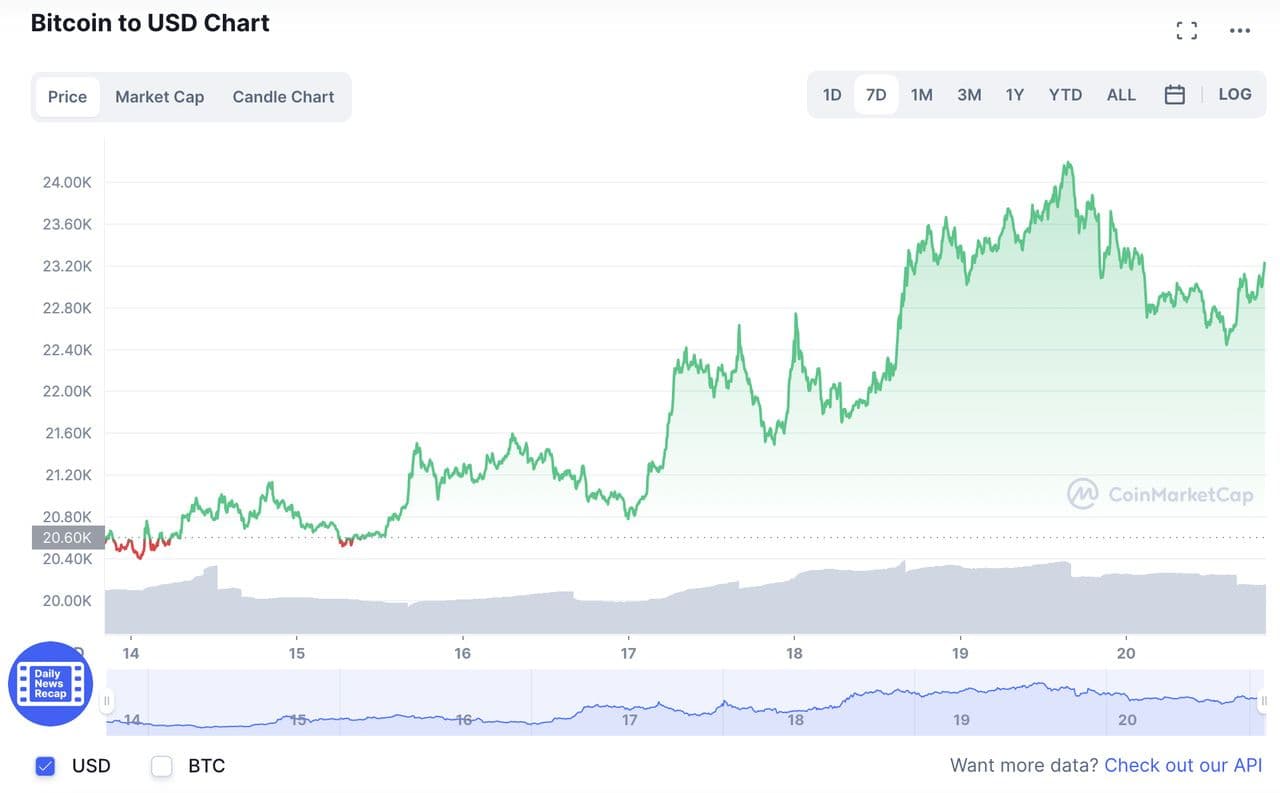
Task: Open the Check out our API link
Action: (x=1183, y=765)
